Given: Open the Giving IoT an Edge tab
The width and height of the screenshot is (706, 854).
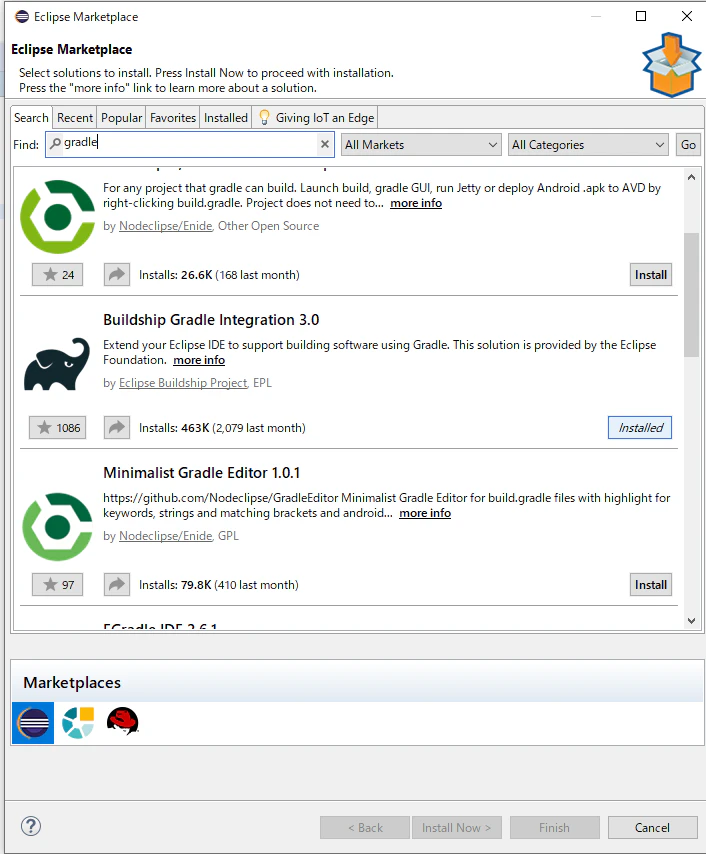Looking at the screenshot, I should [315, 118].
